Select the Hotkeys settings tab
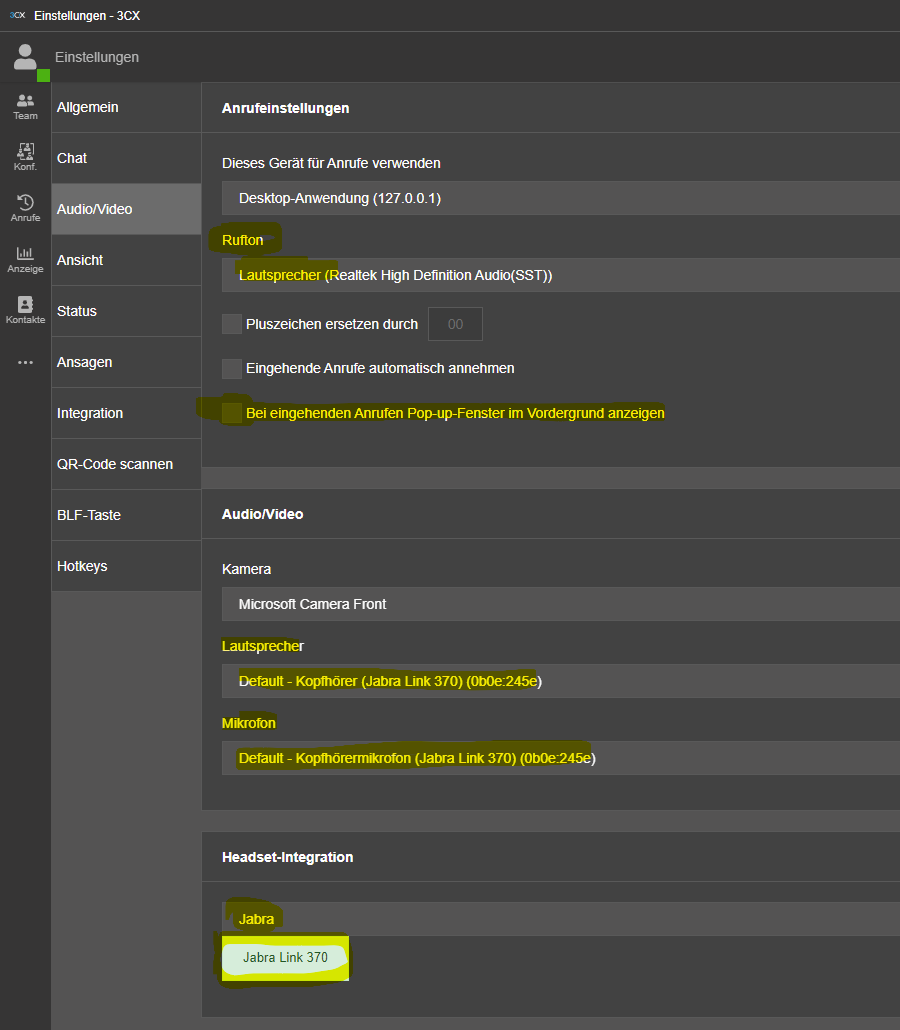900x1030 pixels. click(126, 566)
